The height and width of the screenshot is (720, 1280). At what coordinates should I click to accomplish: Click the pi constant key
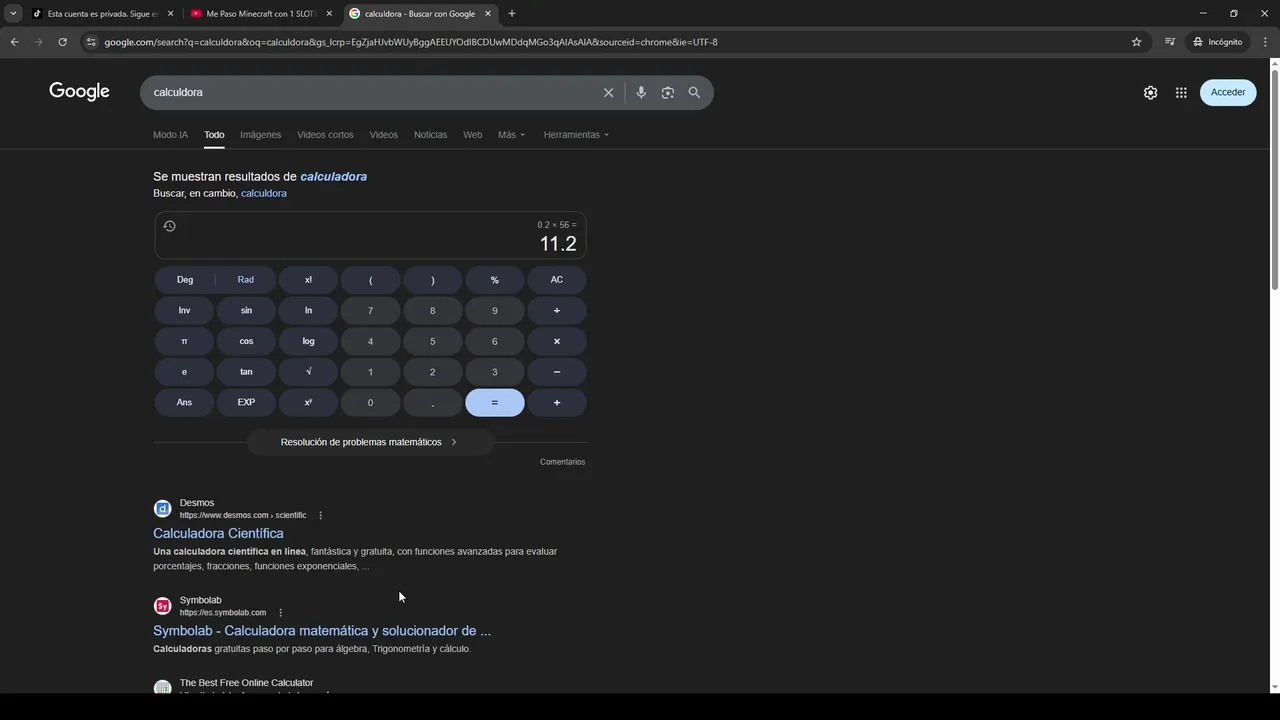(184, 341)
